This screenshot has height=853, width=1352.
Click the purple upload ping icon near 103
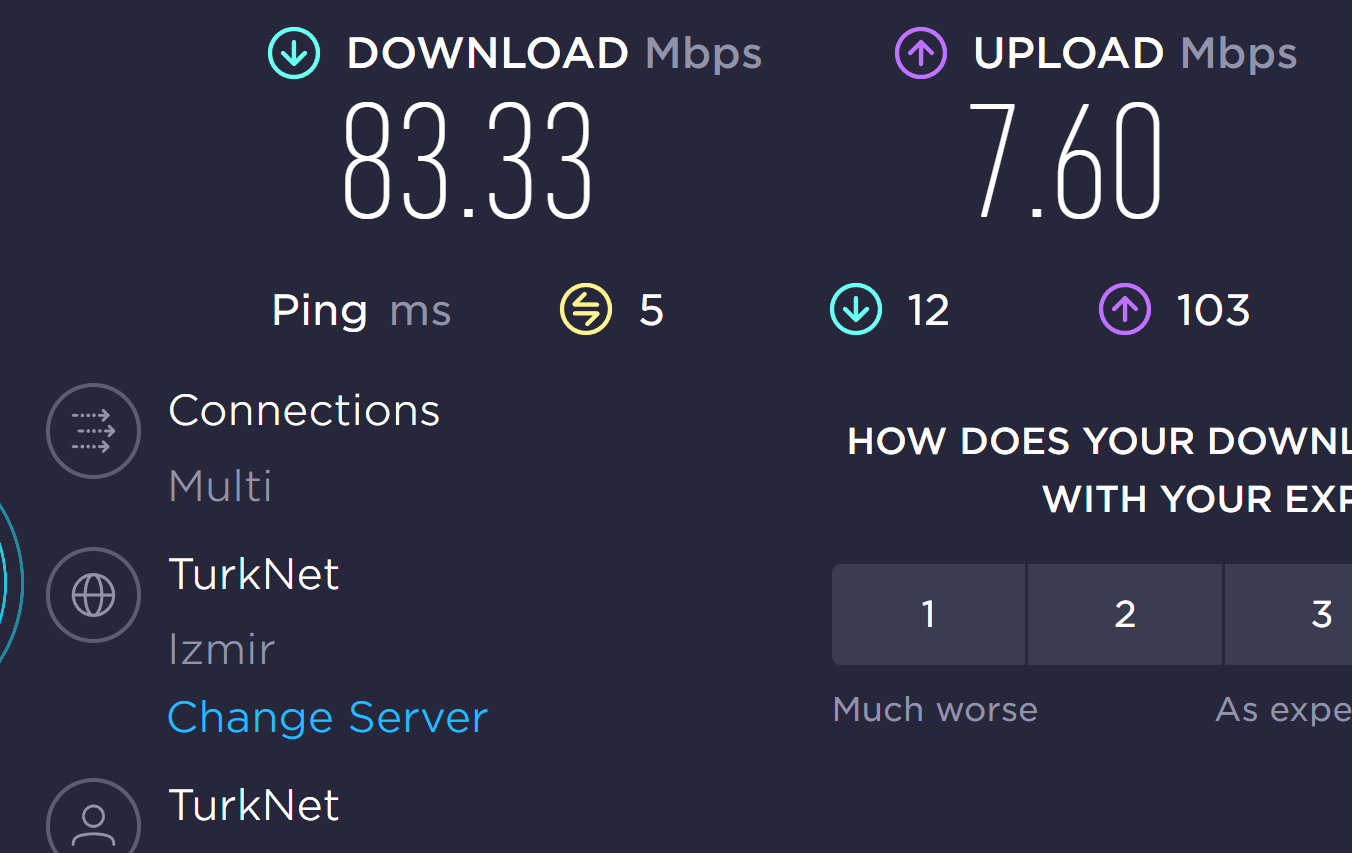pyautogui.click(x=1125, y=309)
